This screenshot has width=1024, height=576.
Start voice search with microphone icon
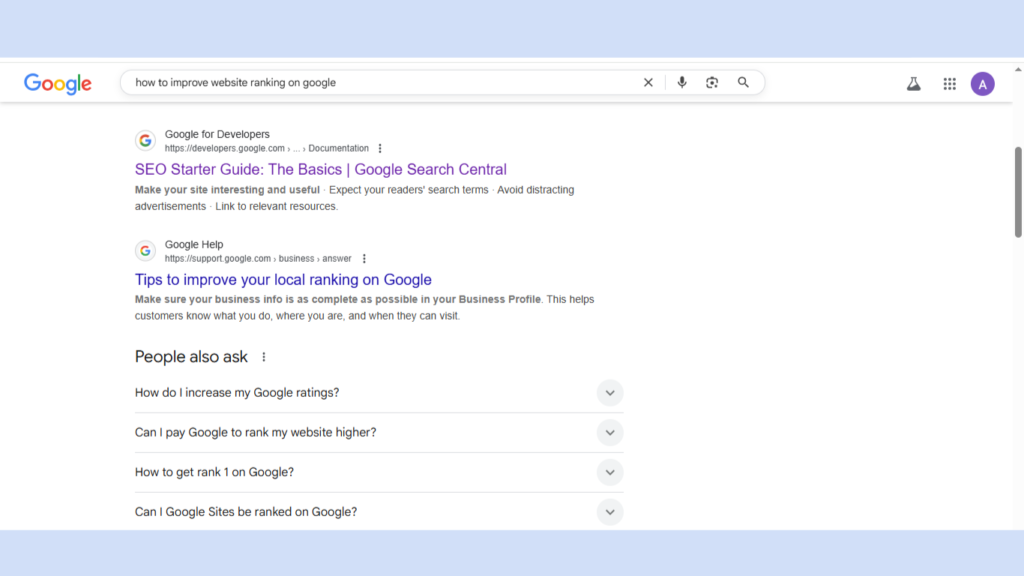(x=682, y=82)
